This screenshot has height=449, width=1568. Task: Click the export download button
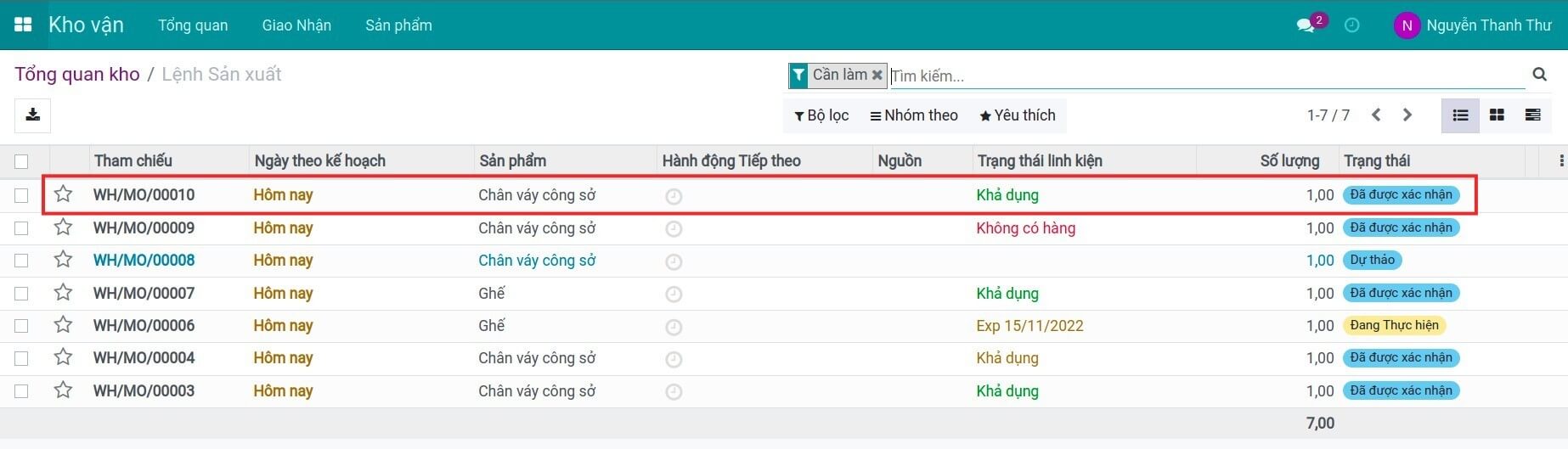32,115
